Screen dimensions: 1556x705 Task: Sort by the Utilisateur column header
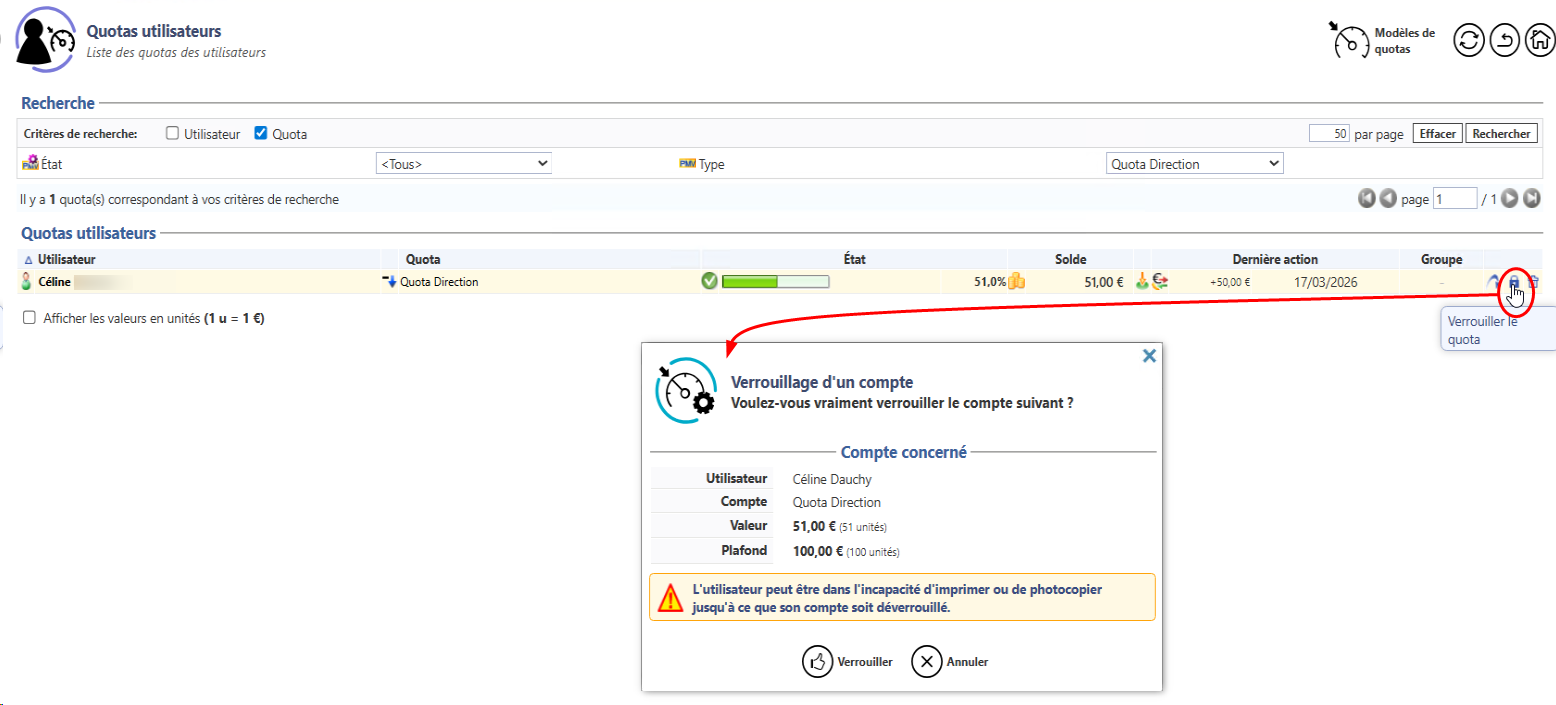click(x=66, y=259)
